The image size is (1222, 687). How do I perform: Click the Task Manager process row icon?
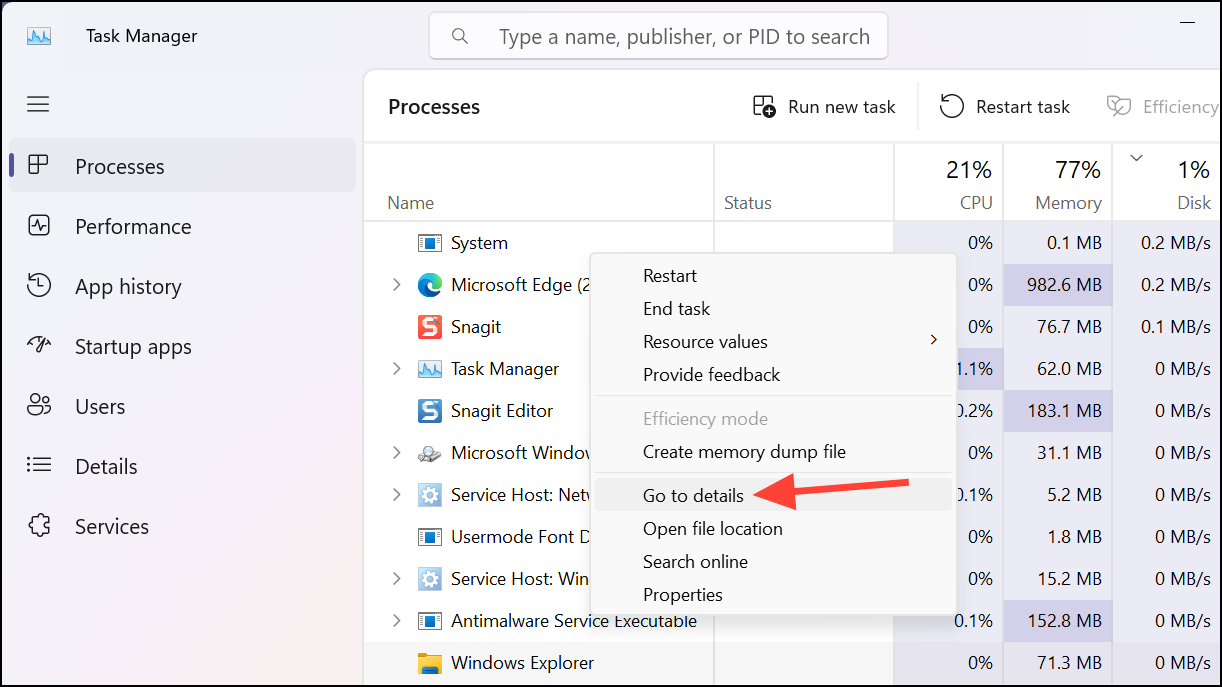[429, 369]
